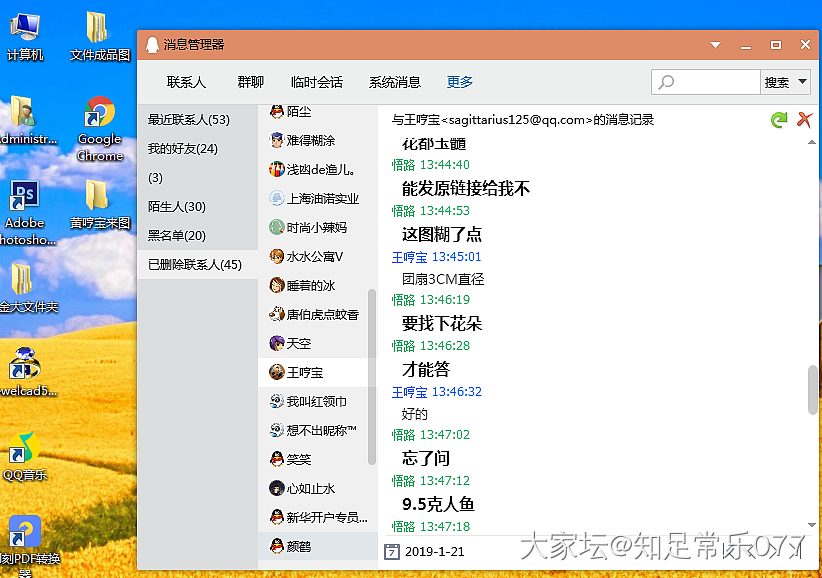The width and height of the screenshot is (822, 578).
Task: Click the green refresh icon in message records
Action: pyautogui.click(x=779, y=120)
